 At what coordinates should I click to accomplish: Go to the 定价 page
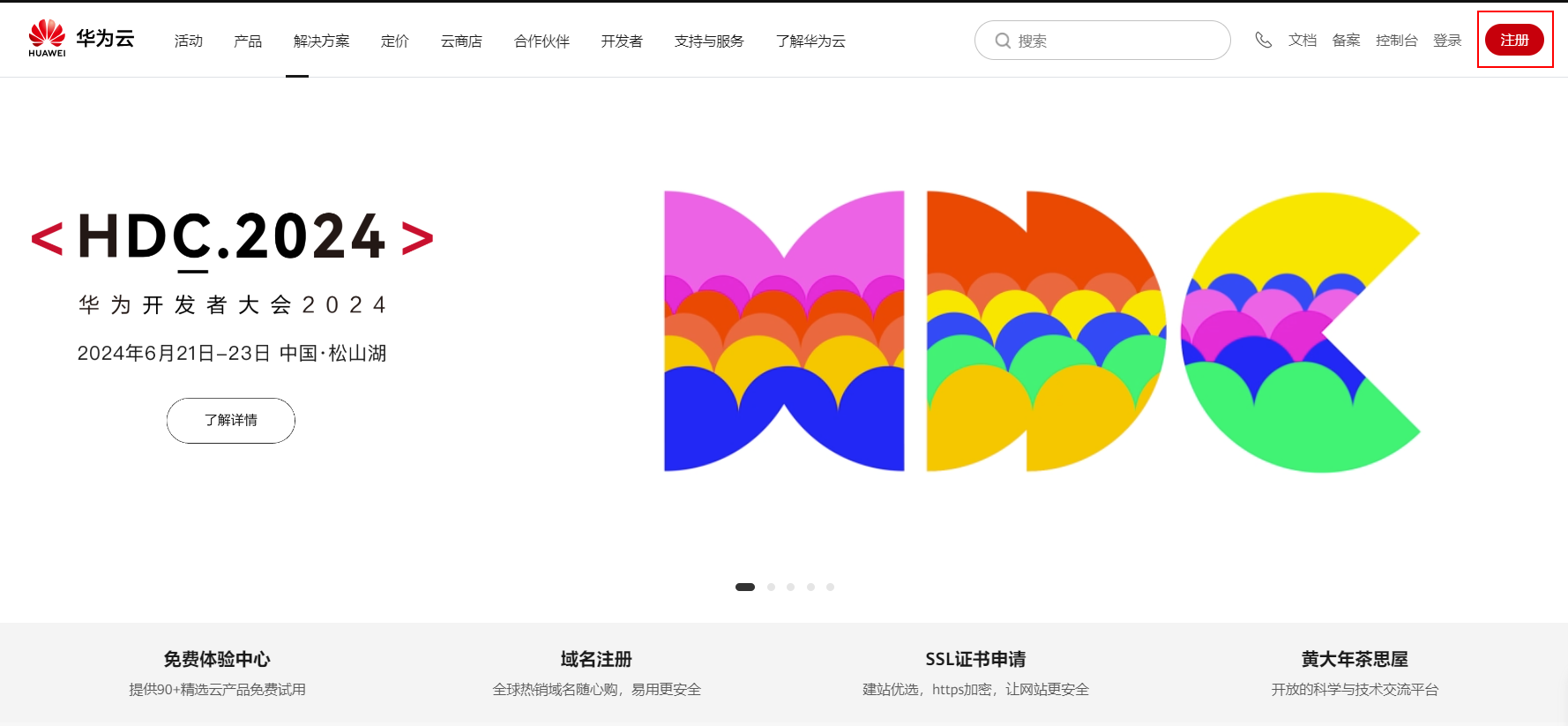click(395, 41)
